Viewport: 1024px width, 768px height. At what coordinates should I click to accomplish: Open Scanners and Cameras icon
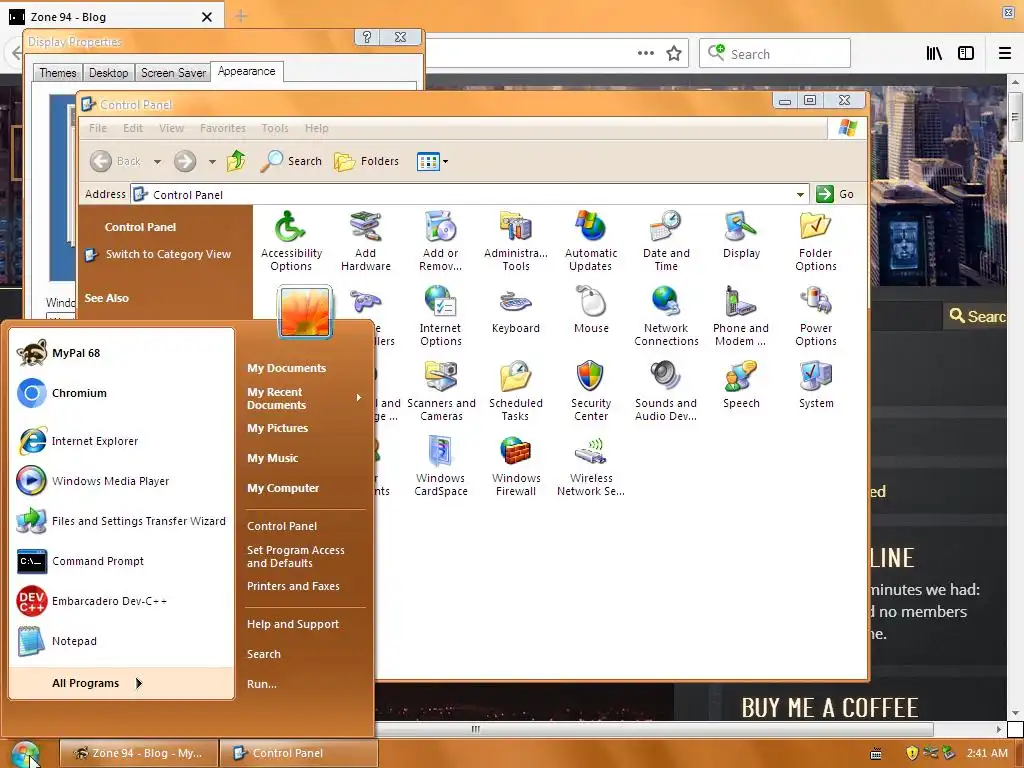click(x=441, y=391)
